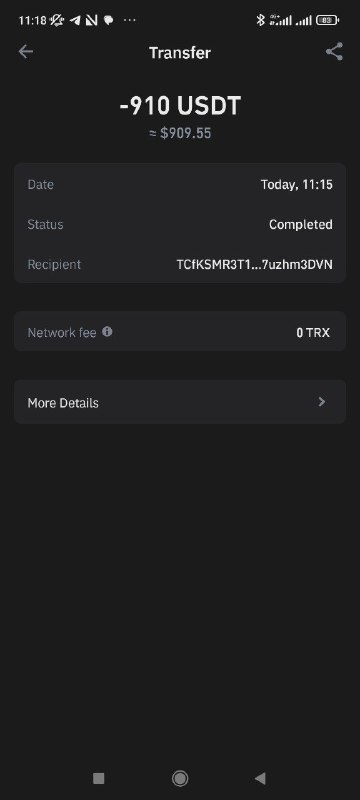
Task: Tap Android home circle button
Action: (x=180, y=778)
